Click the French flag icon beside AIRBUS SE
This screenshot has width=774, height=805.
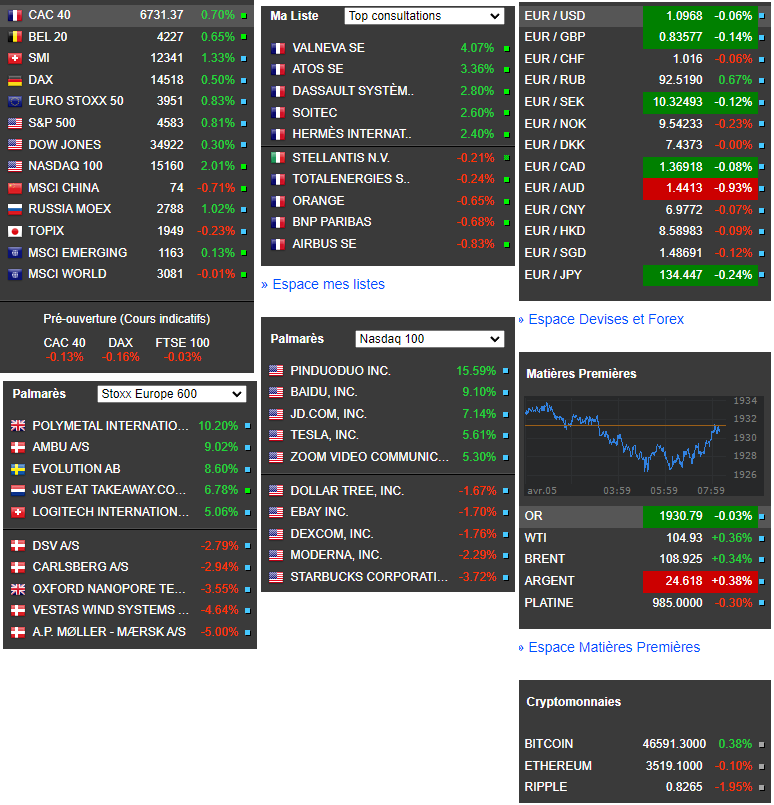tap(278, 244)
